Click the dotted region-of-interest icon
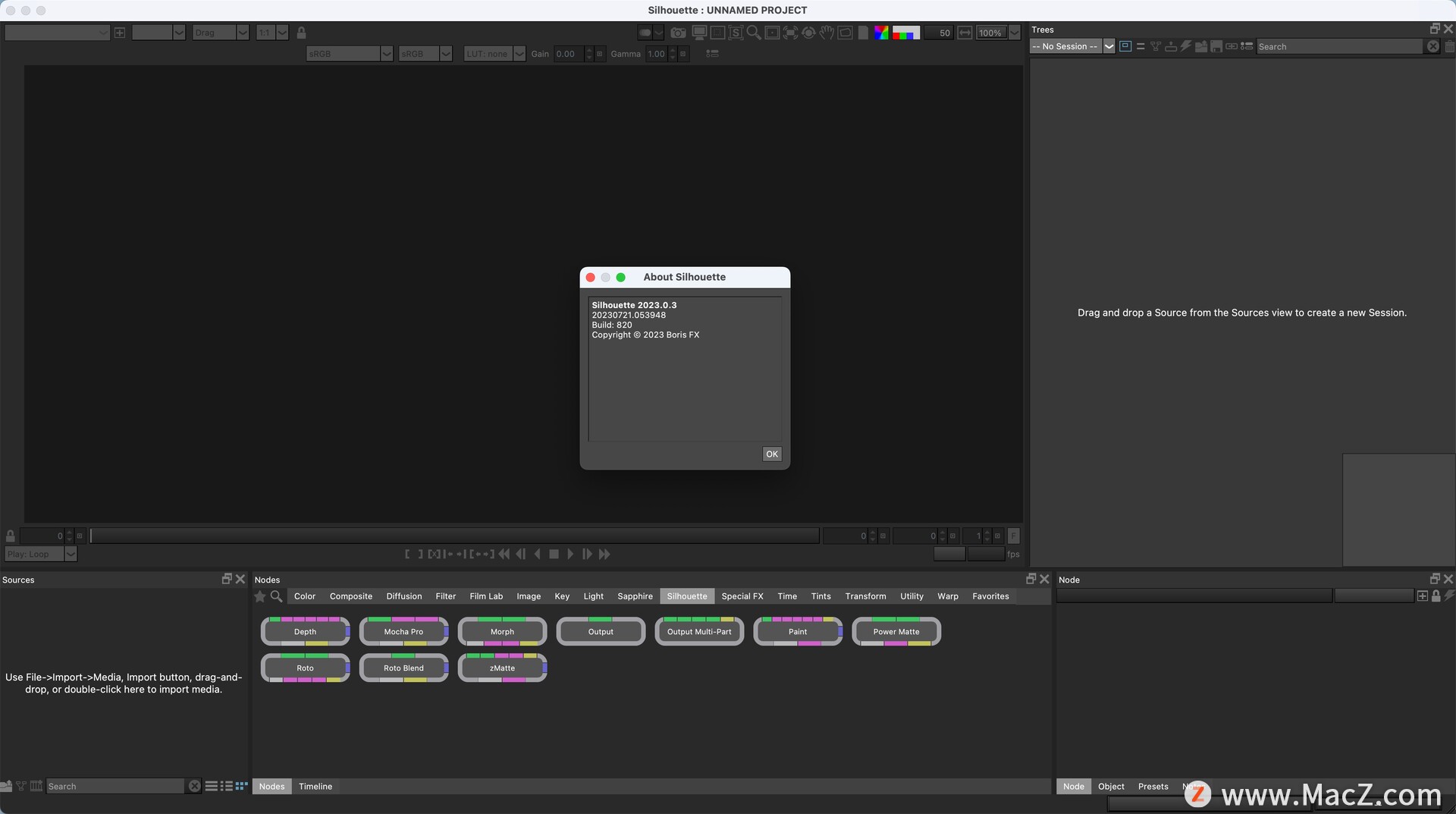 (717, 33)
